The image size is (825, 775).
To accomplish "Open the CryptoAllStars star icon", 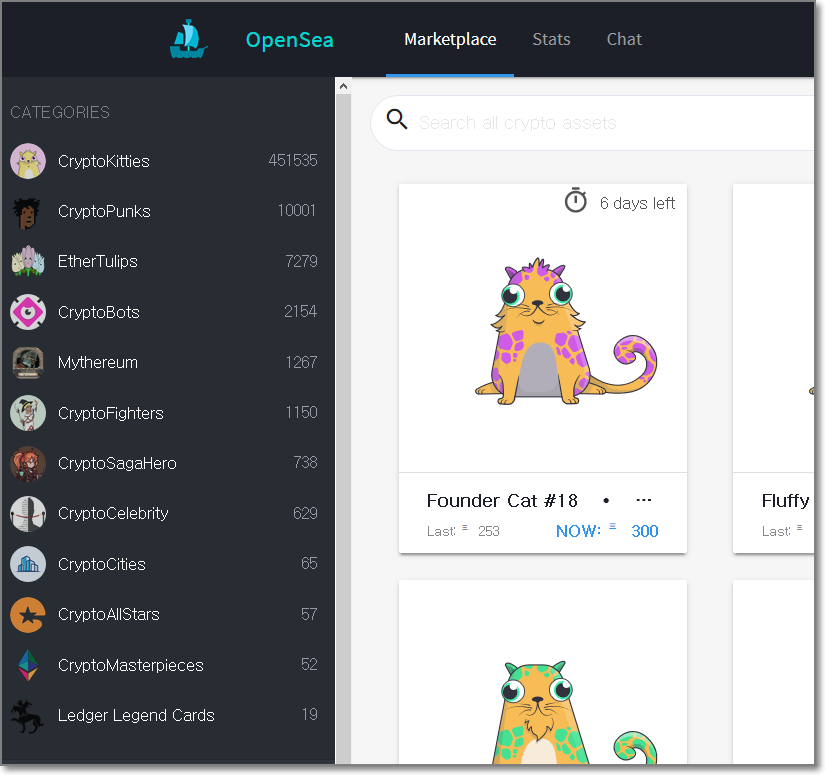I will [28, 615].
